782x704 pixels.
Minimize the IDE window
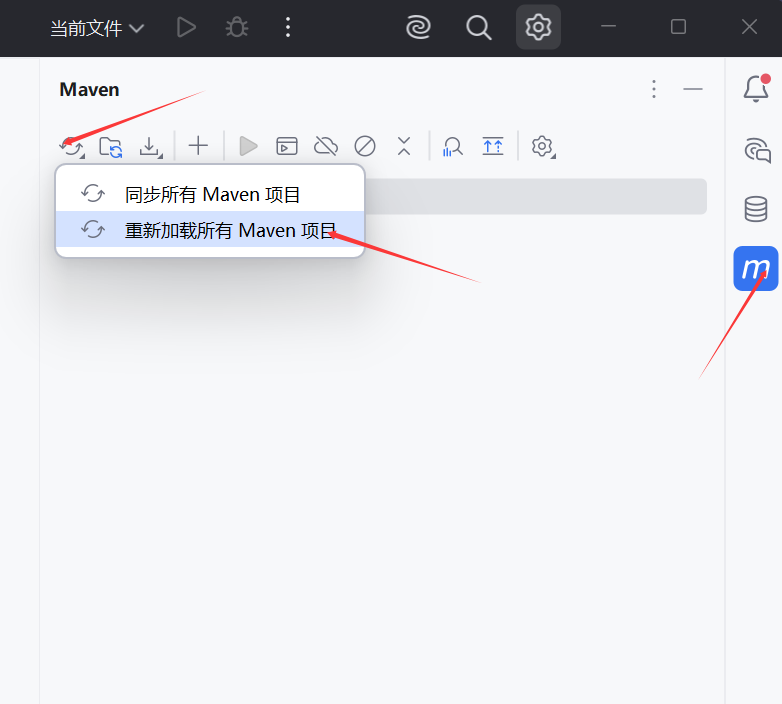tap(608, 26)
